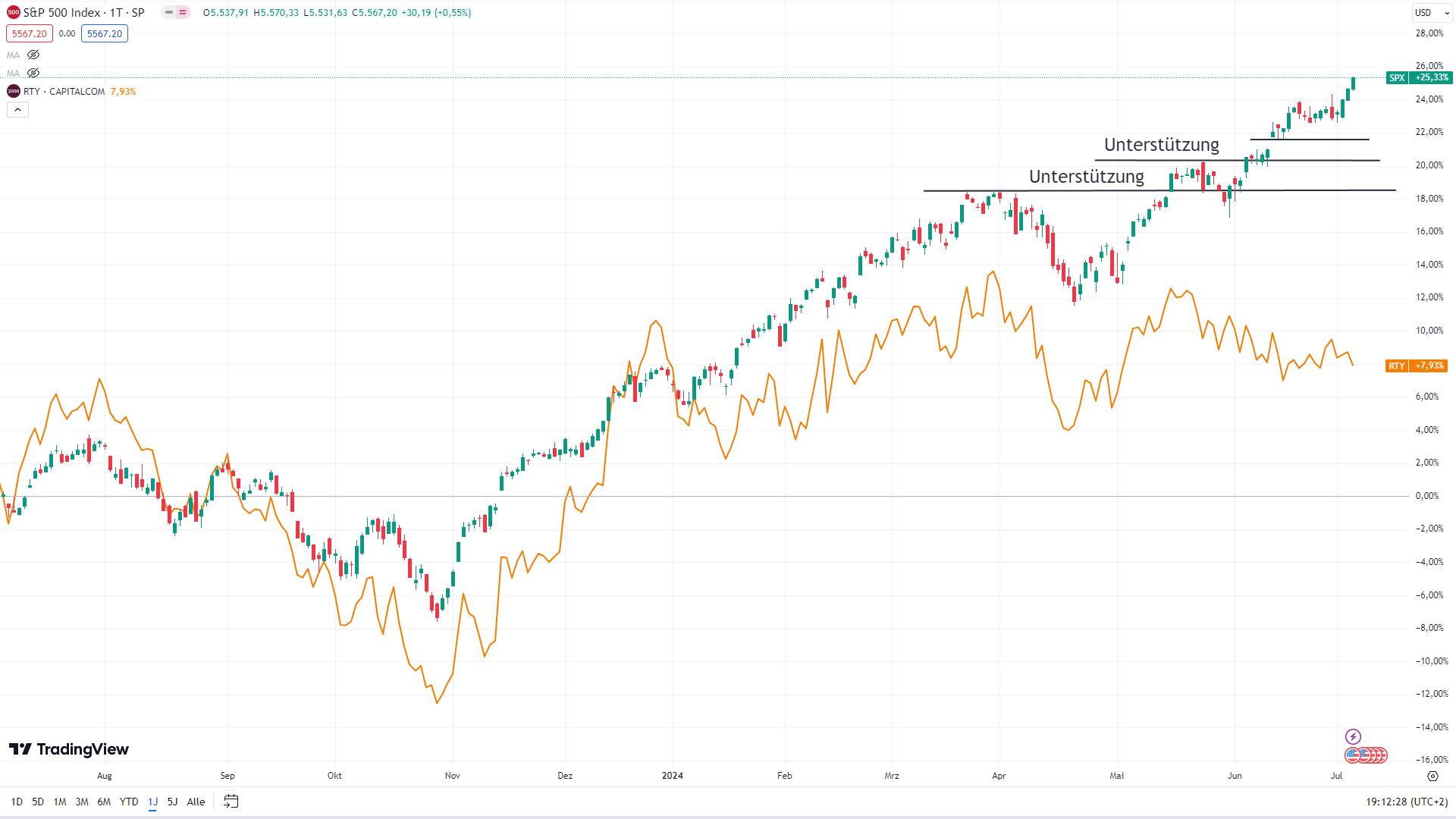This screenshot has width=1456, height=819.
Task: Click the 2024 label on the time axis
Action: 672,776
